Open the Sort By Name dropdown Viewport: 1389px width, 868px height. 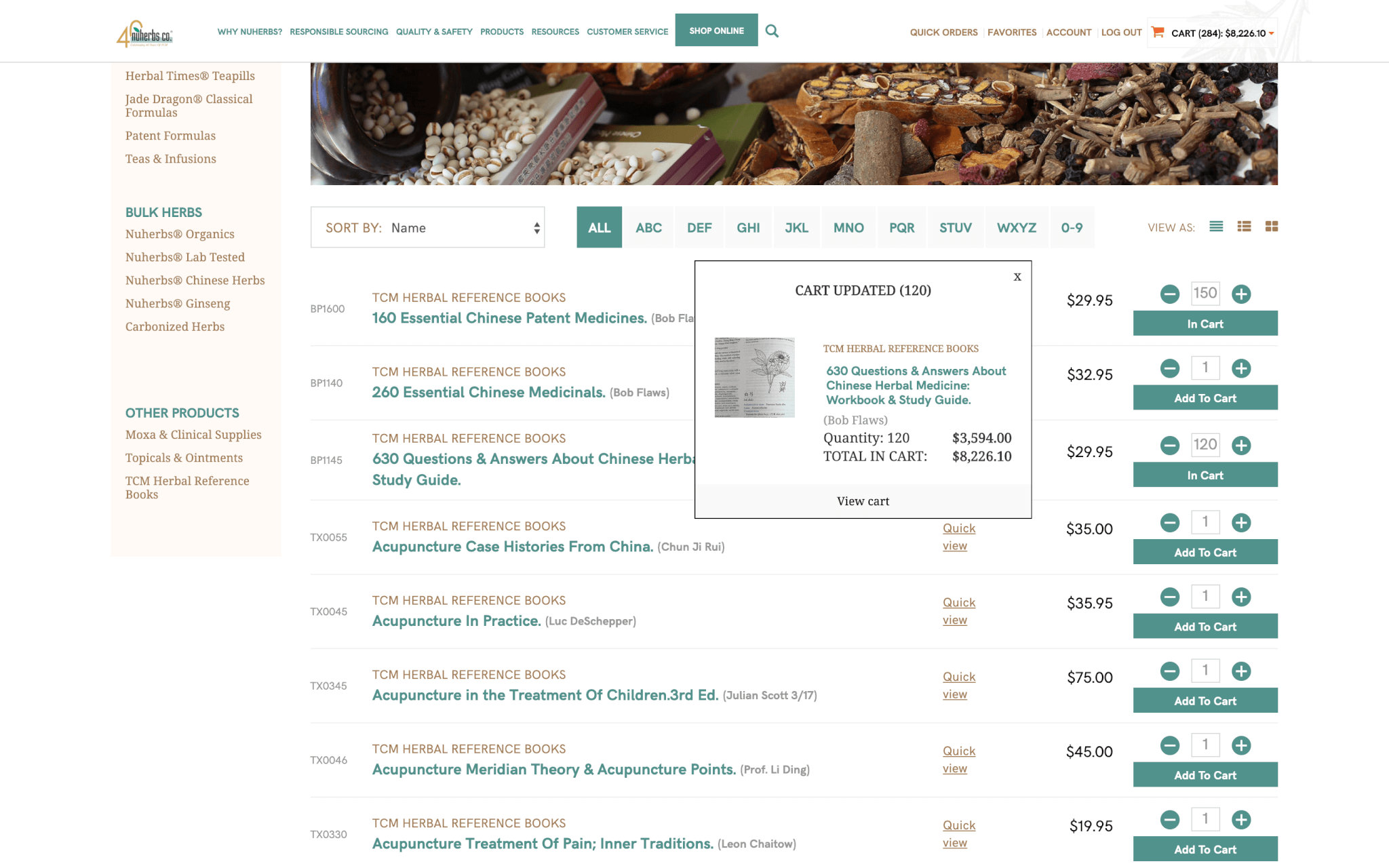[427, 227]
